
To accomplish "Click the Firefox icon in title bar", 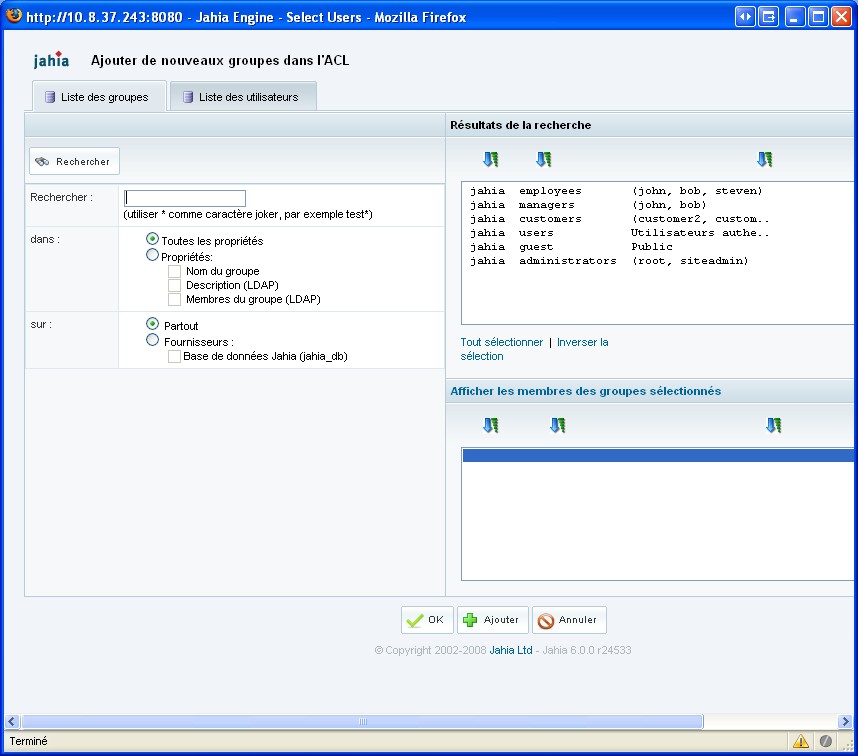I will tap(13, 15).
